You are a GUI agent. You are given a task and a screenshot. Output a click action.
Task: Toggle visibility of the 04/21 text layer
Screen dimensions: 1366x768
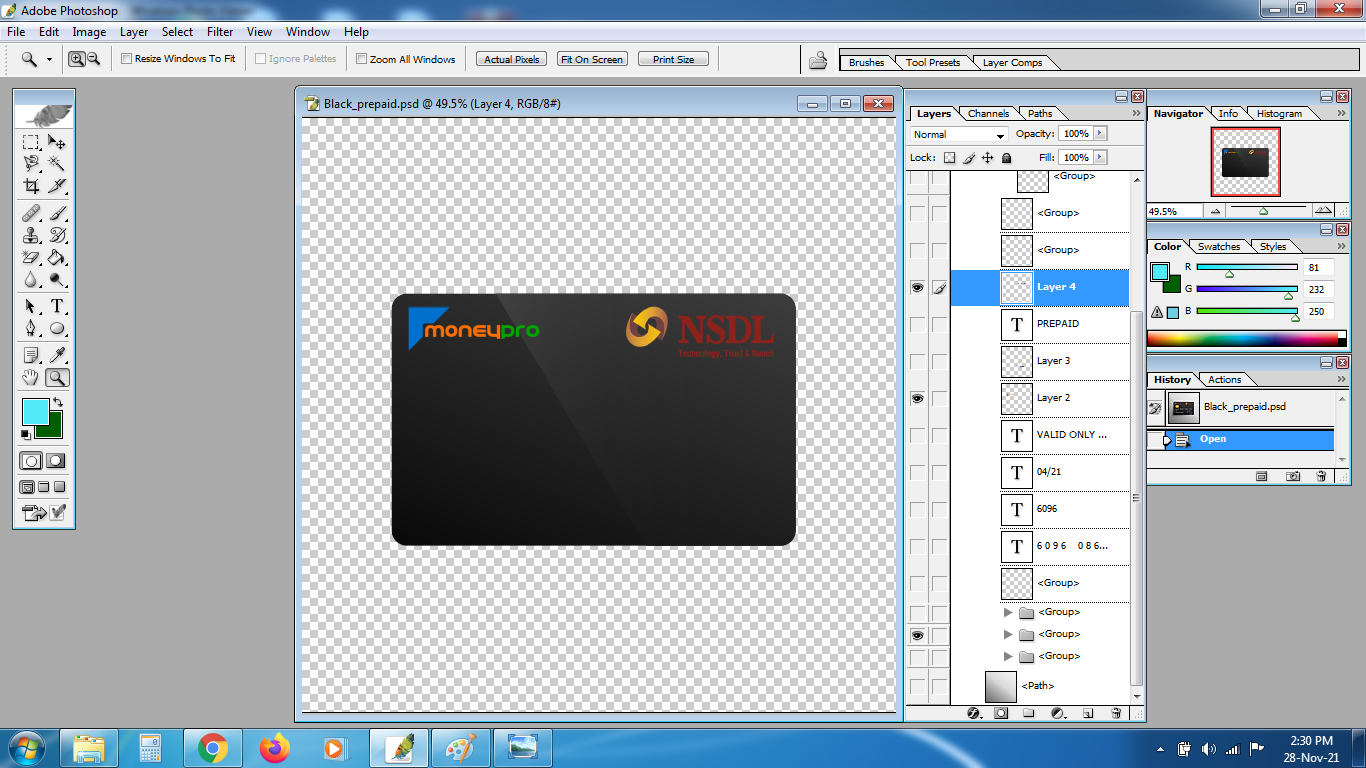[x=917, y=472]
